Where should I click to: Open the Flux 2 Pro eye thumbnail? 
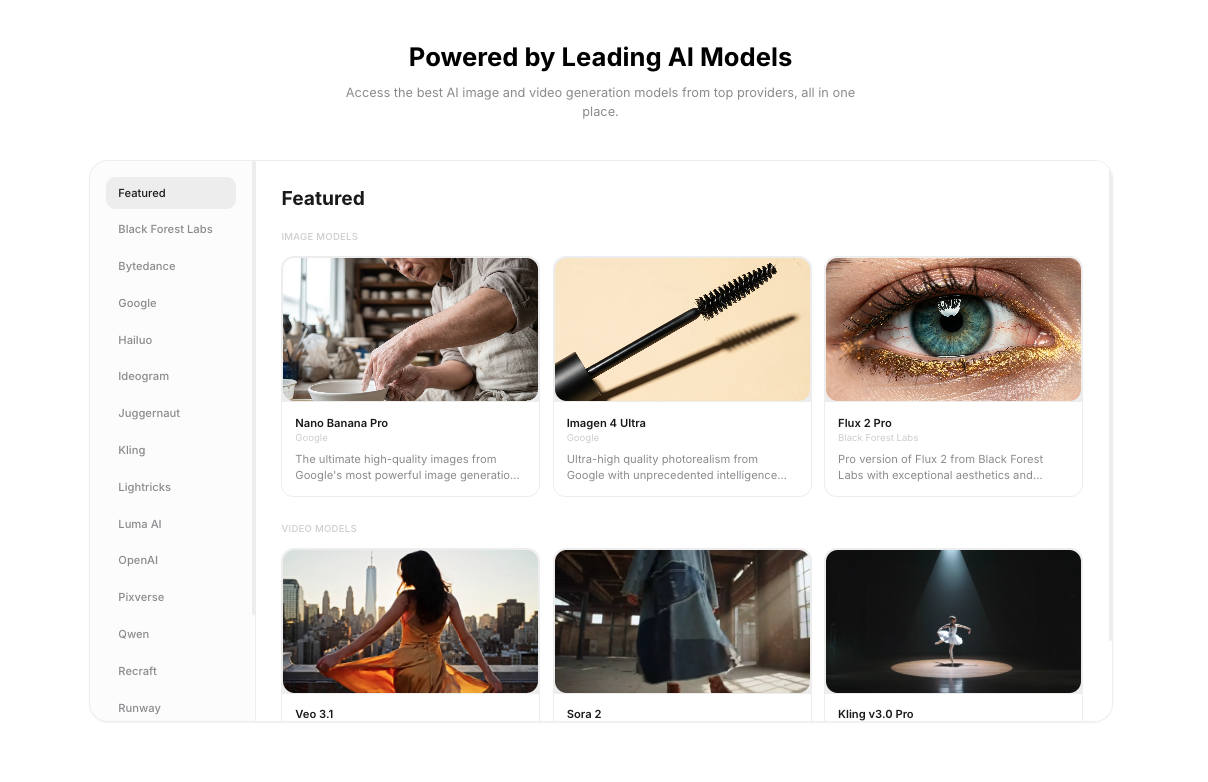point(953,329)
